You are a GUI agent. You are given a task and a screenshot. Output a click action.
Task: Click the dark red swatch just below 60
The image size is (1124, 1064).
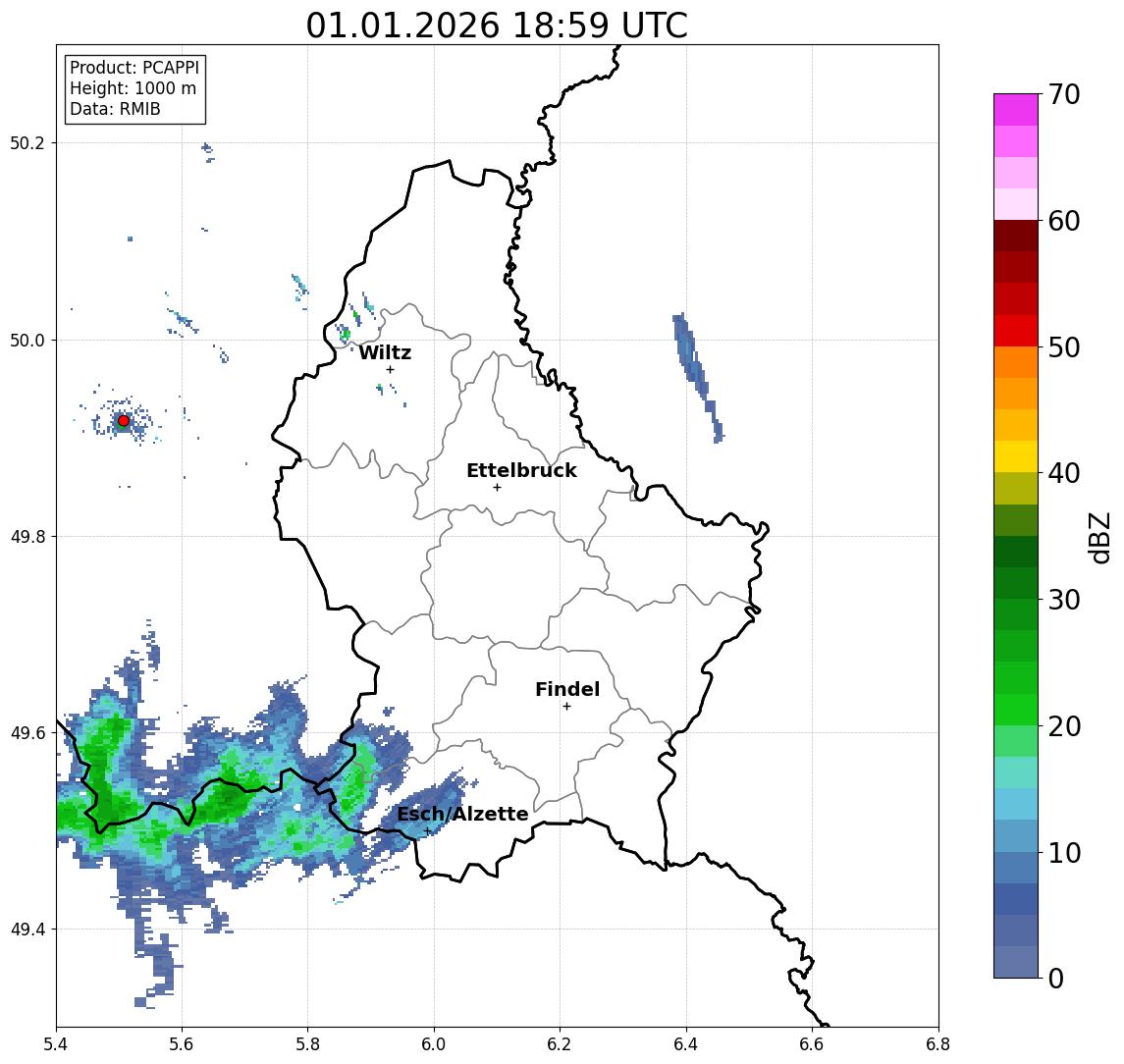(x=1016, y=236)
